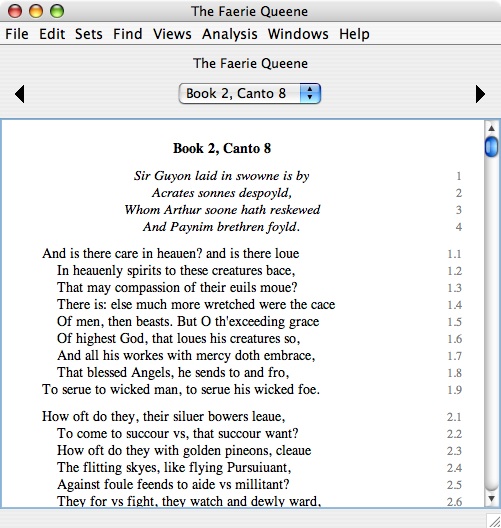
Task: Click the red close window button
Action: click(x=15, y=11)
